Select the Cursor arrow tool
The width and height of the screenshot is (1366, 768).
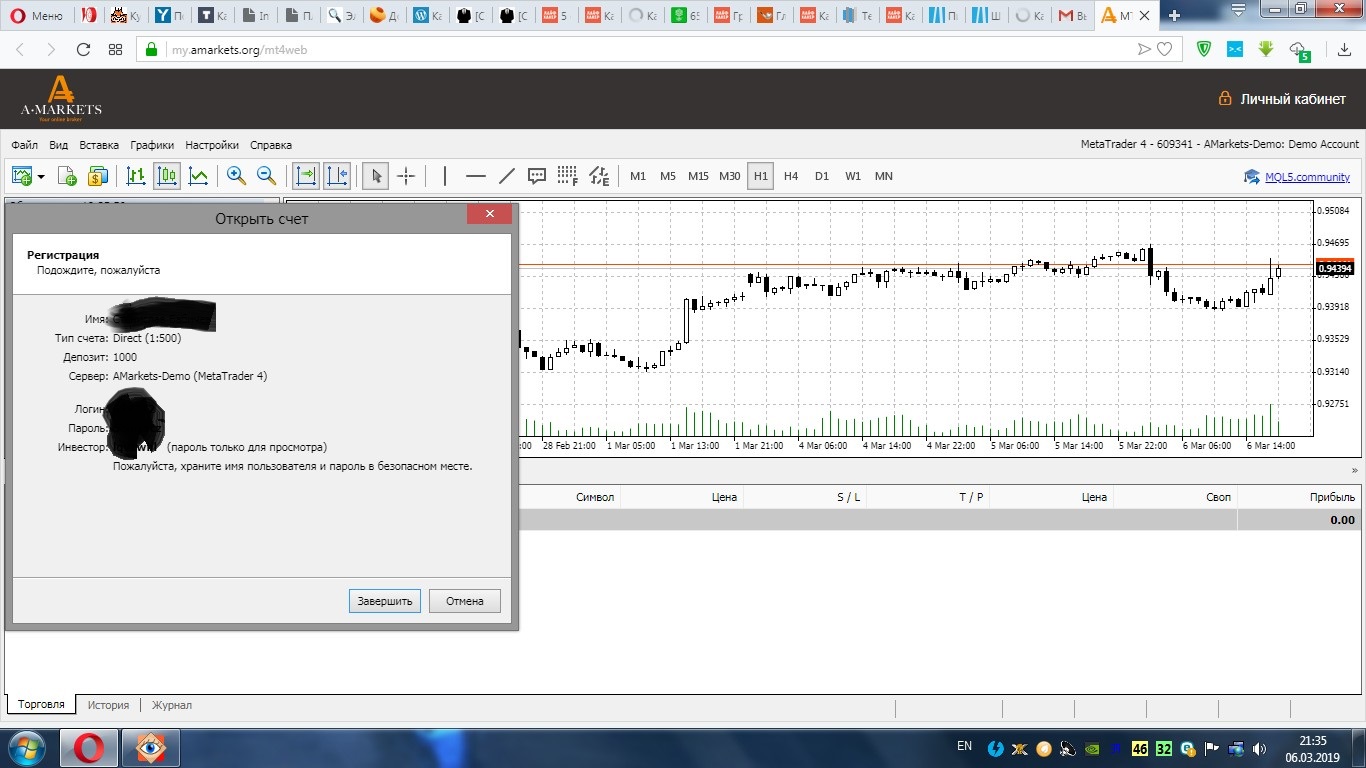(376, 176)
